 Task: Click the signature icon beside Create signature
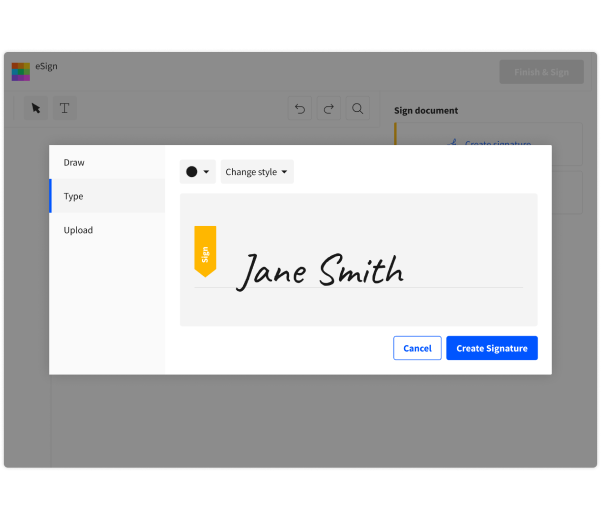point(453,143)
